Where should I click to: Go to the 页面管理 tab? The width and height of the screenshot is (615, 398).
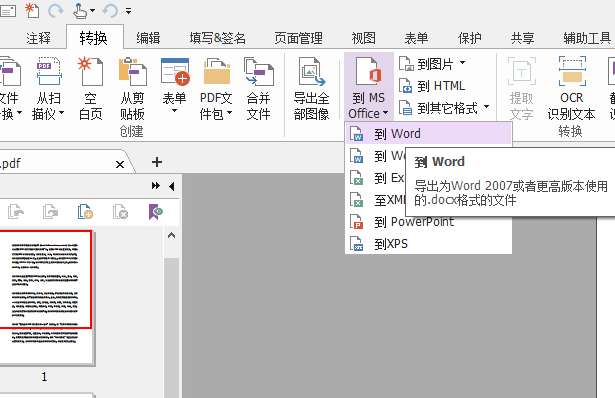pos(298,38)
